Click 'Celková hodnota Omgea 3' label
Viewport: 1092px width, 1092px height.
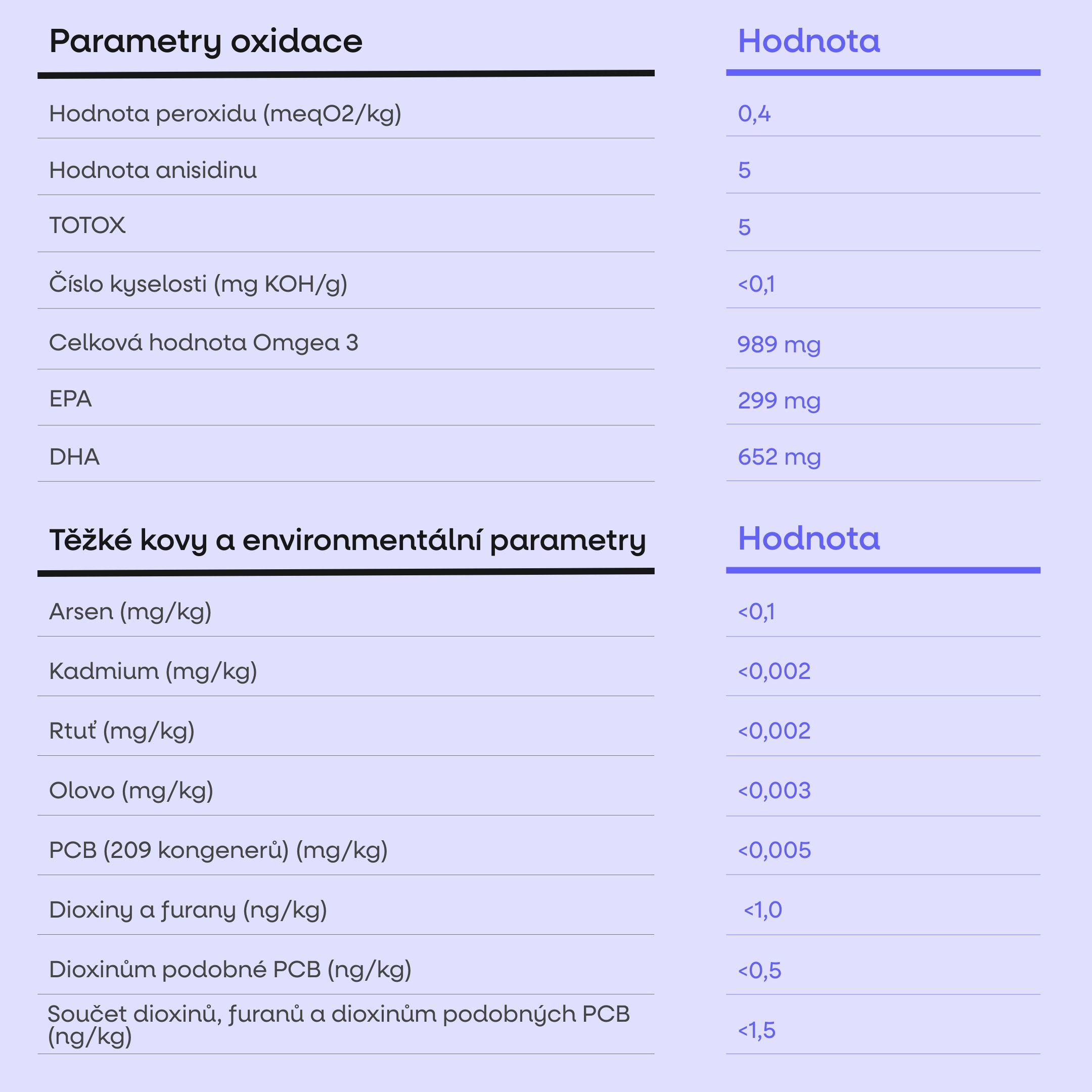click(x=203, y=343)
